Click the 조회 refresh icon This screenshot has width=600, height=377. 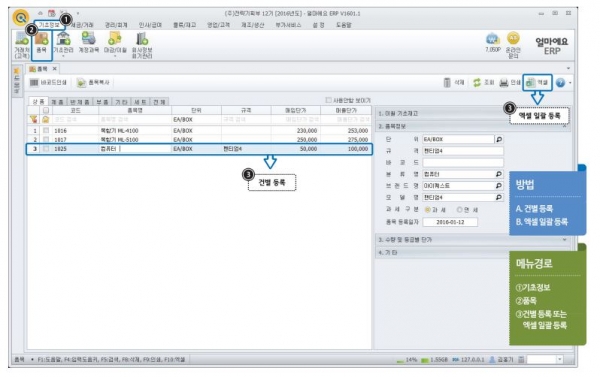tap(477, 82)
